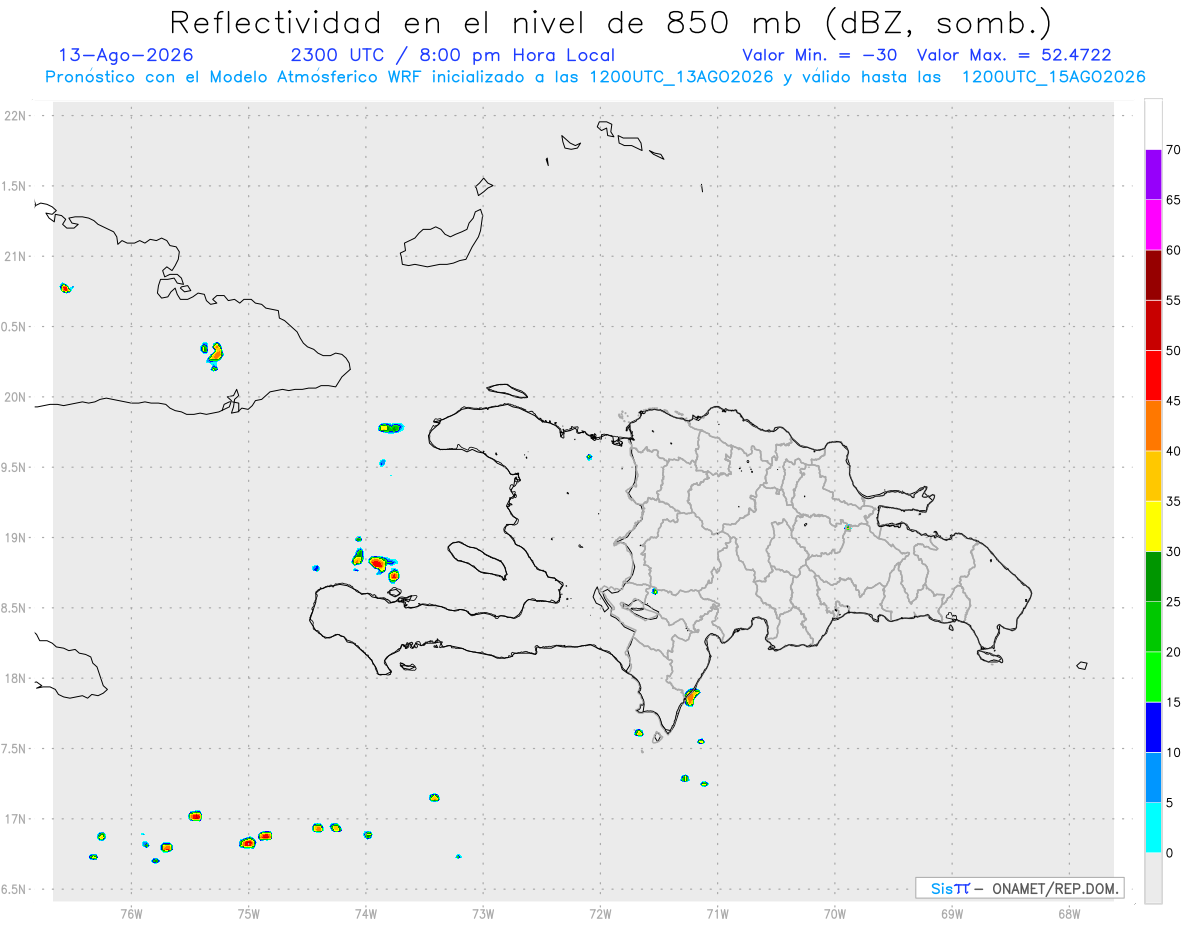Click the '70' colorbar scale value
Viewport: 1200px width, 927px height.
point(1174,150)
